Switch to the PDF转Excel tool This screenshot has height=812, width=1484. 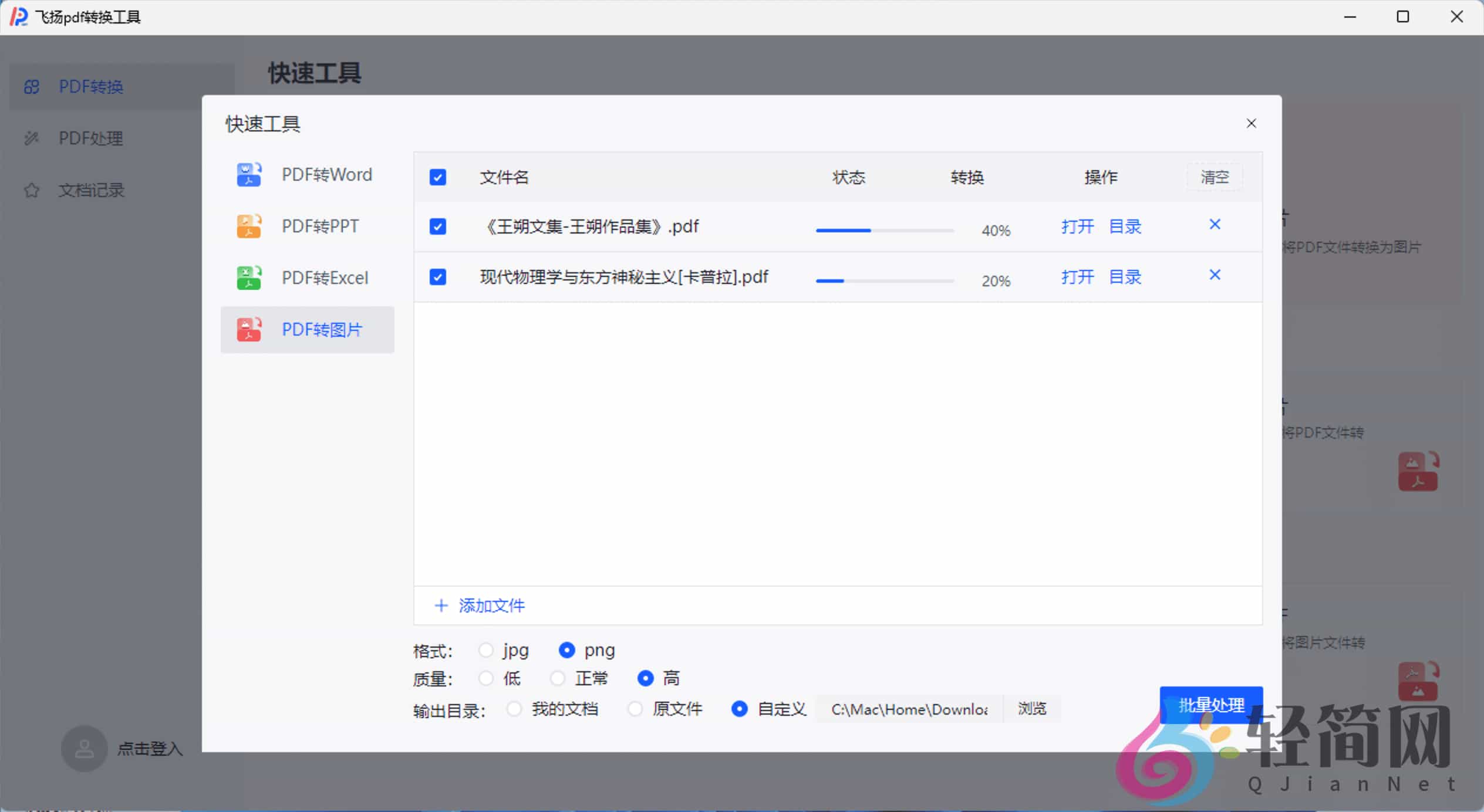[x=325, y=277]
